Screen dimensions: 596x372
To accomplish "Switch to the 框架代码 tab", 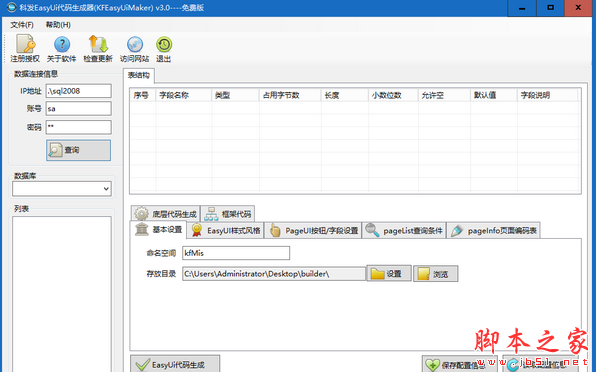I will [x=228, y=214].
